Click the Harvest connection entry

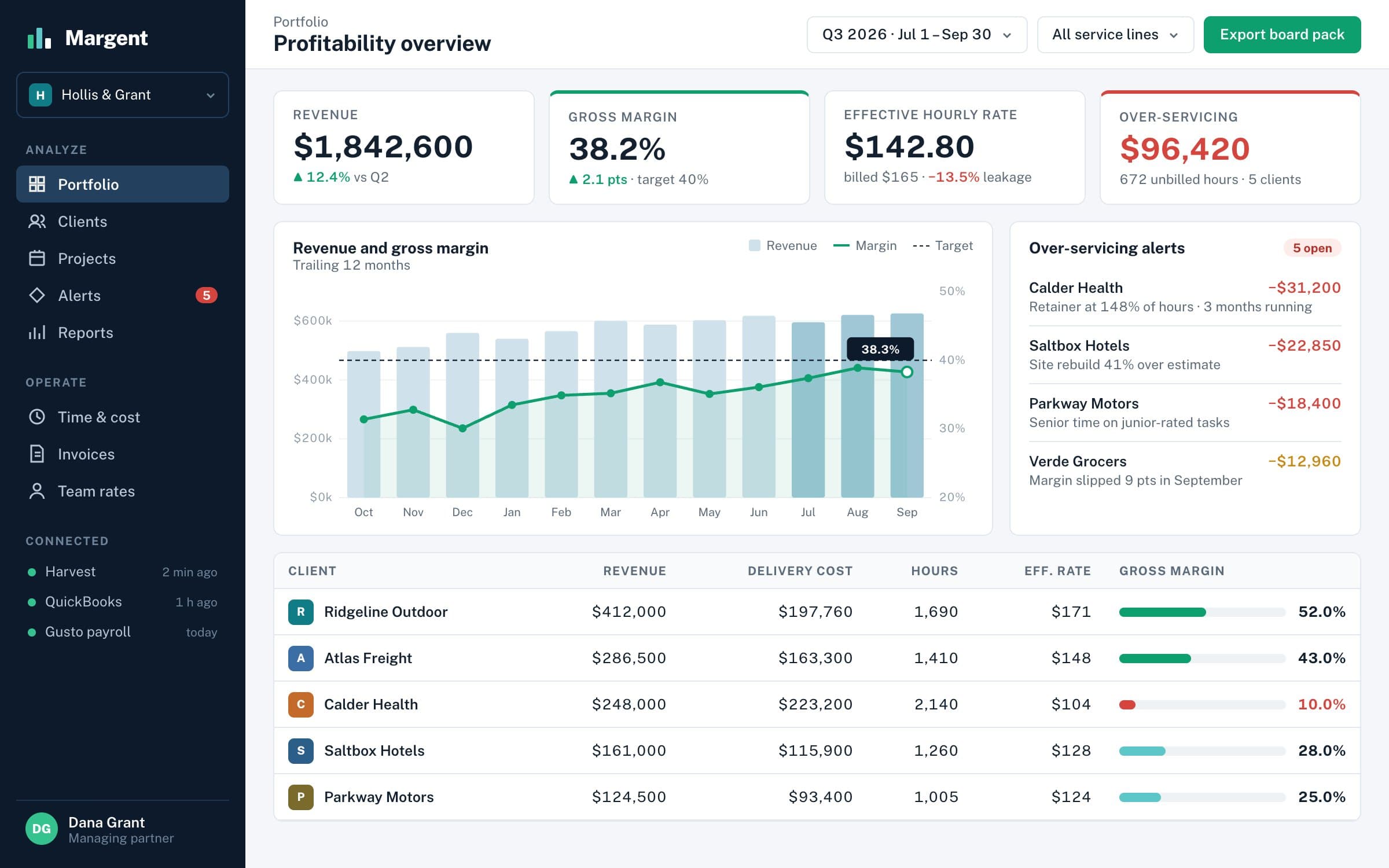click(x=123, y=572)
